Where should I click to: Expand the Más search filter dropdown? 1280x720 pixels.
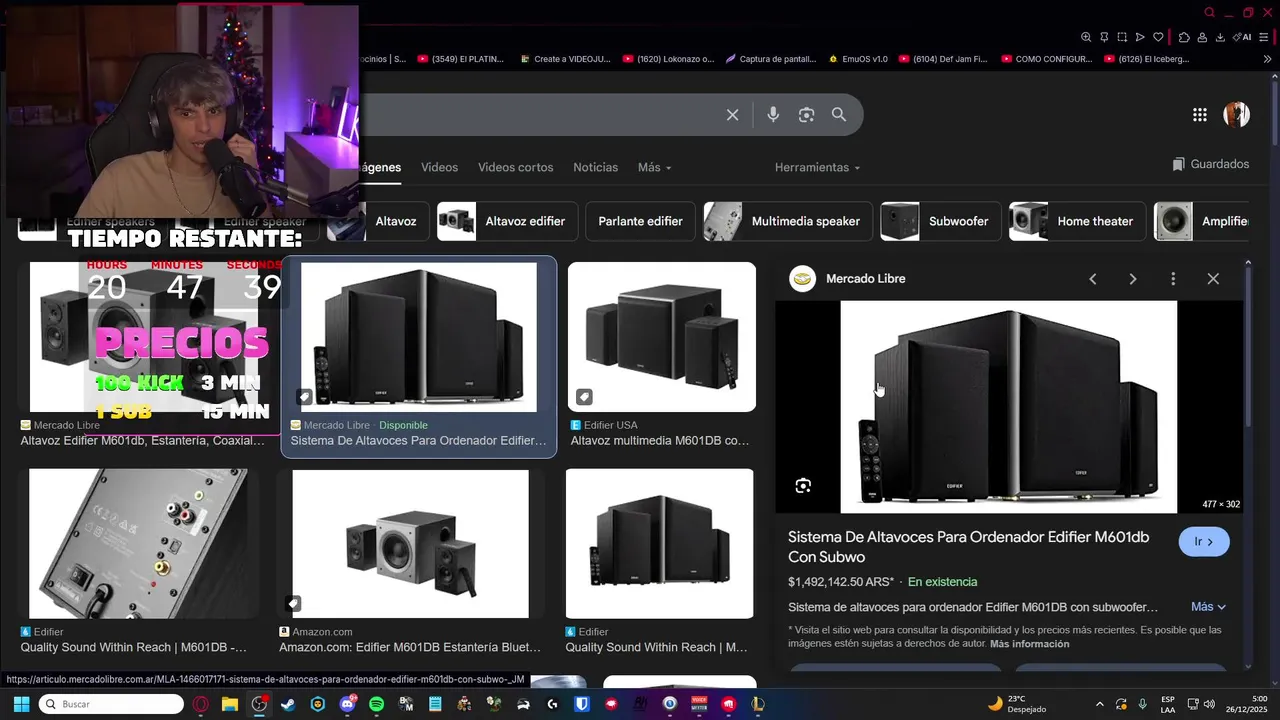(x=655, y=167)
